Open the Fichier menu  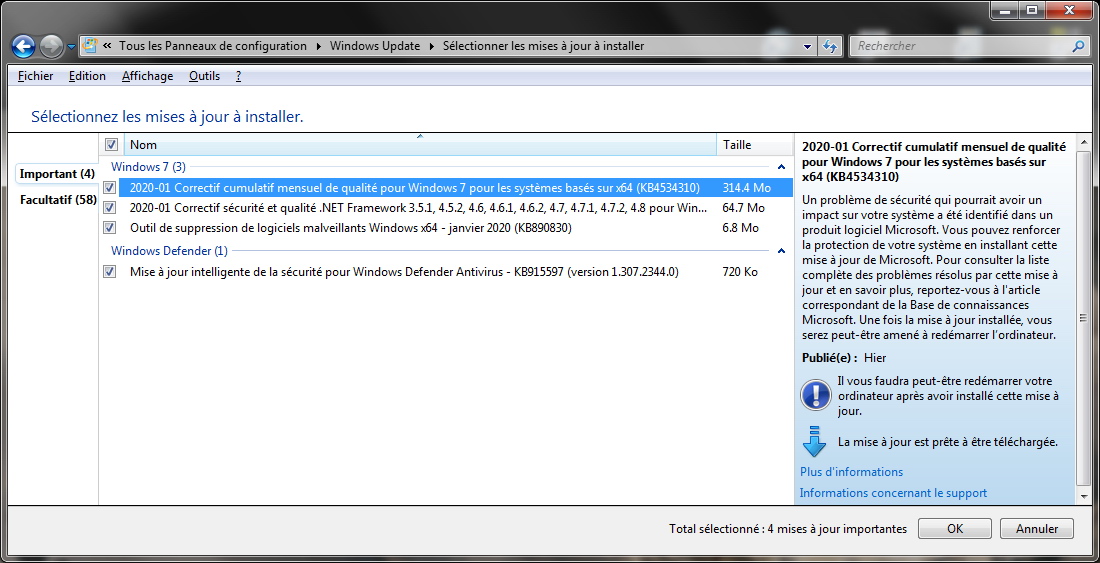click(x=36, y=76)
